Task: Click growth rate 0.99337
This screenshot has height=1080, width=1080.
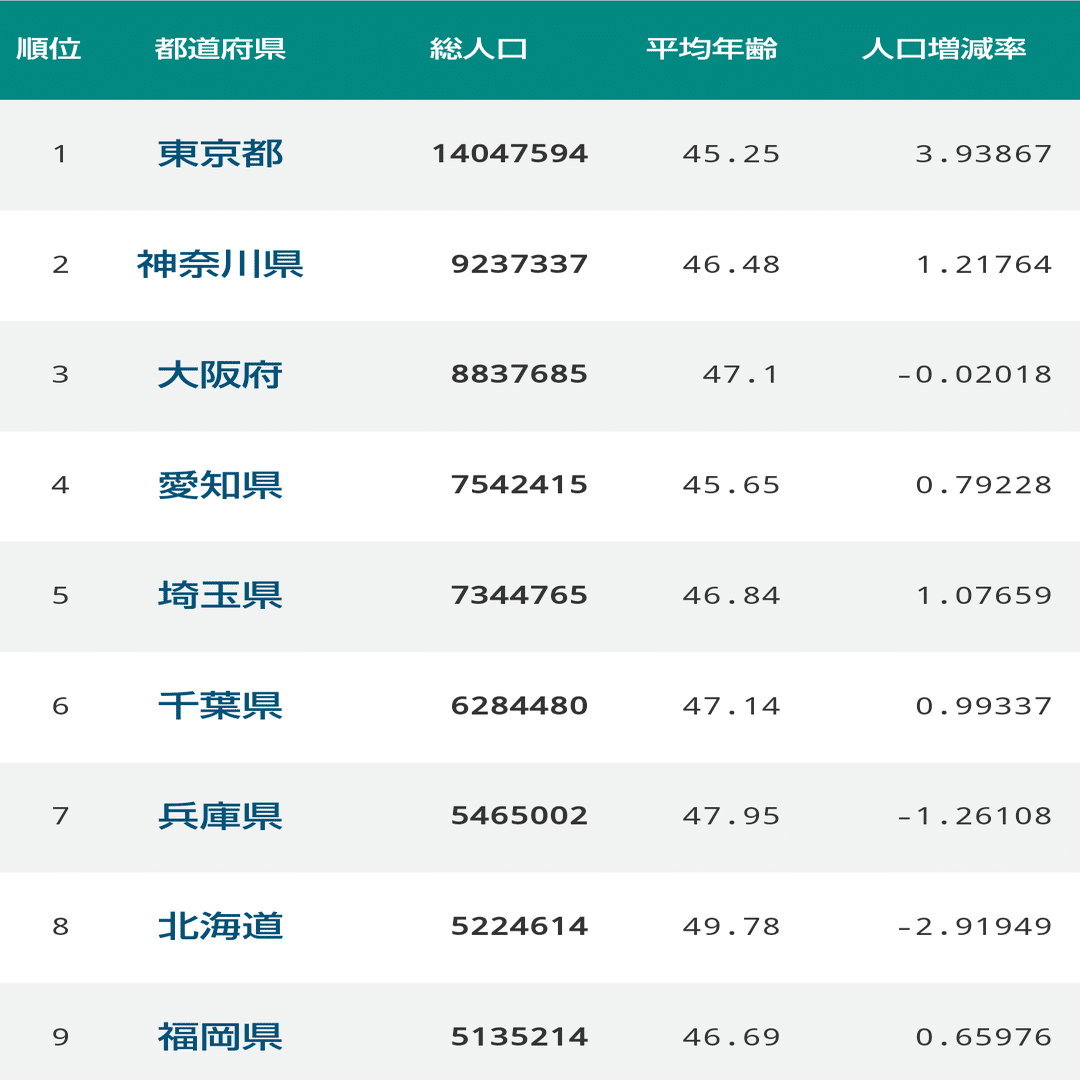Action: click(x=984, y=705)
